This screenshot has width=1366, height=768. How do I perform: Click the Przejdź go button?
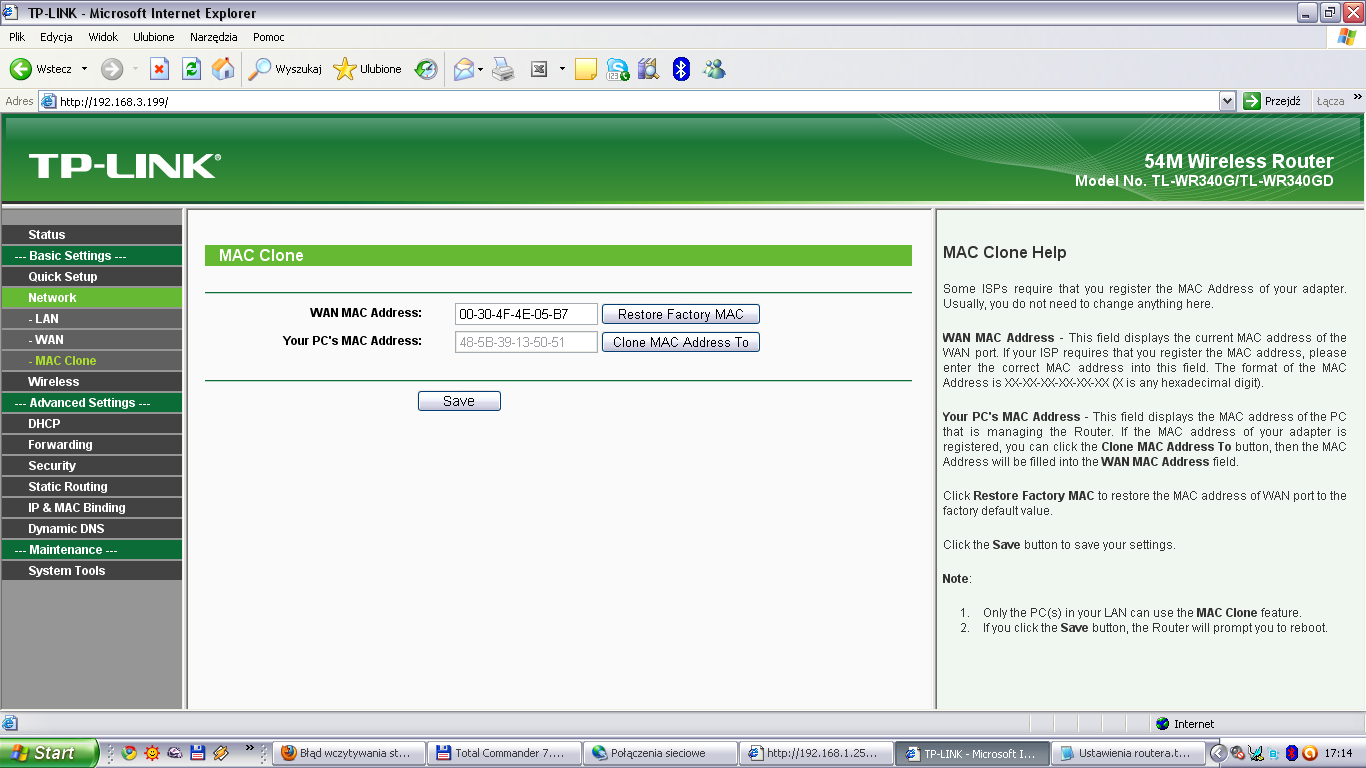1272,101
